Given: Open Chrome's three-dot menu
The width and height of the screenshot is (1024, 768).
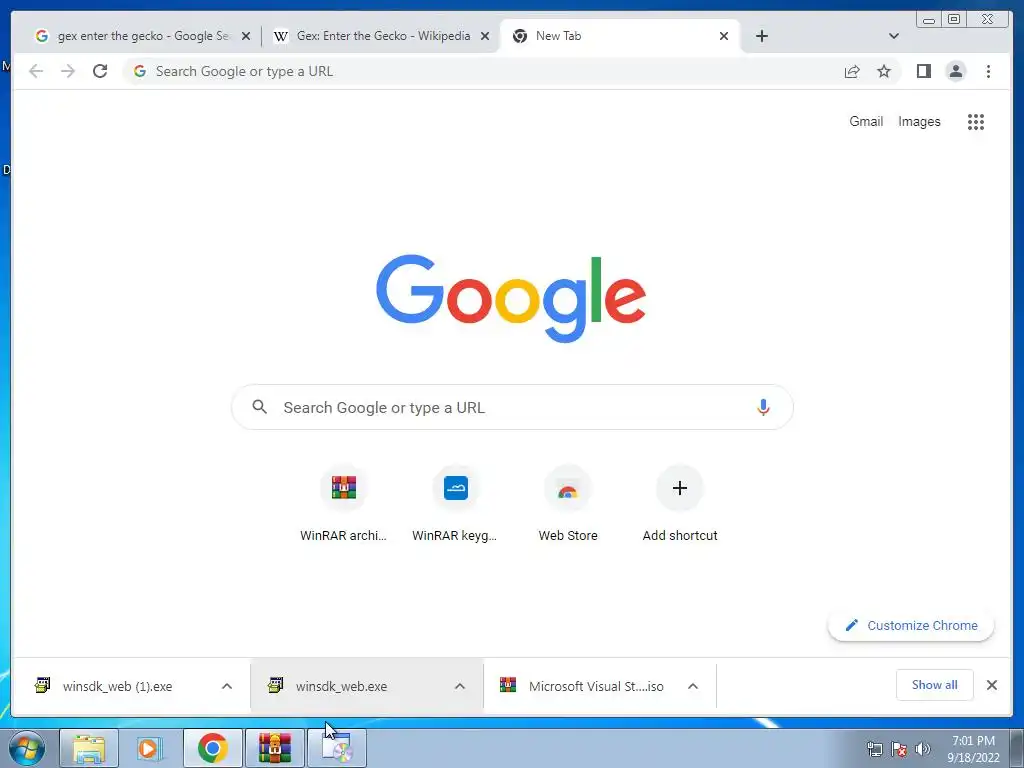Looking at the screenshot, I should 988,71.
